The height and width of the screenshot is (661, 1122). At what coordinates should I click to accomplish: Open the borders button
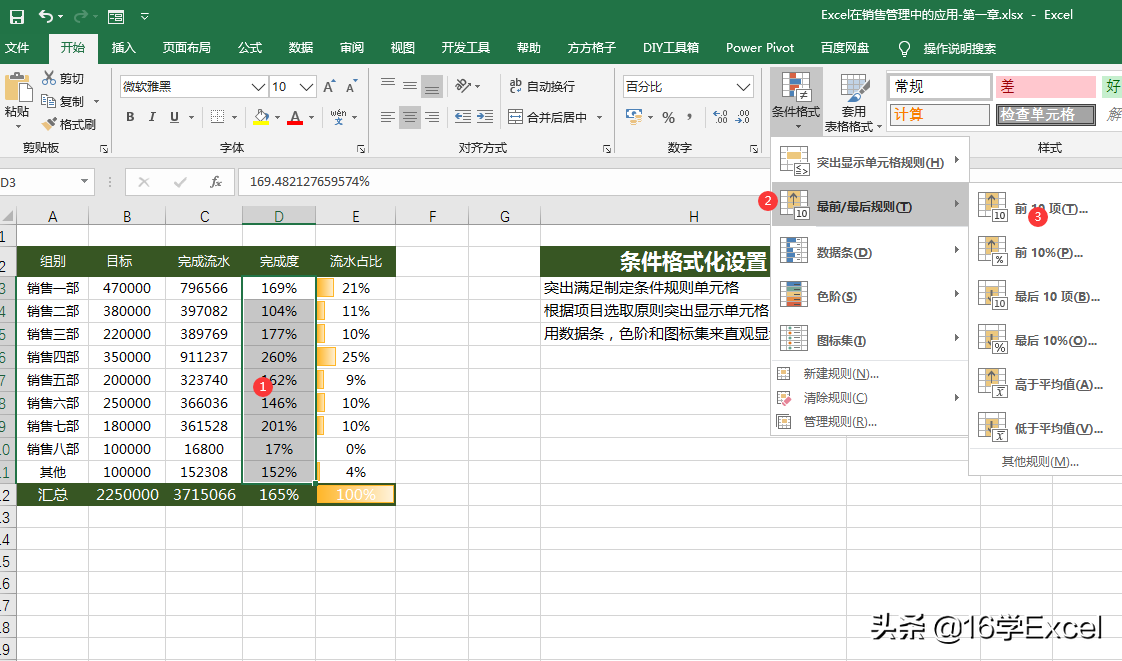point(218,117)
